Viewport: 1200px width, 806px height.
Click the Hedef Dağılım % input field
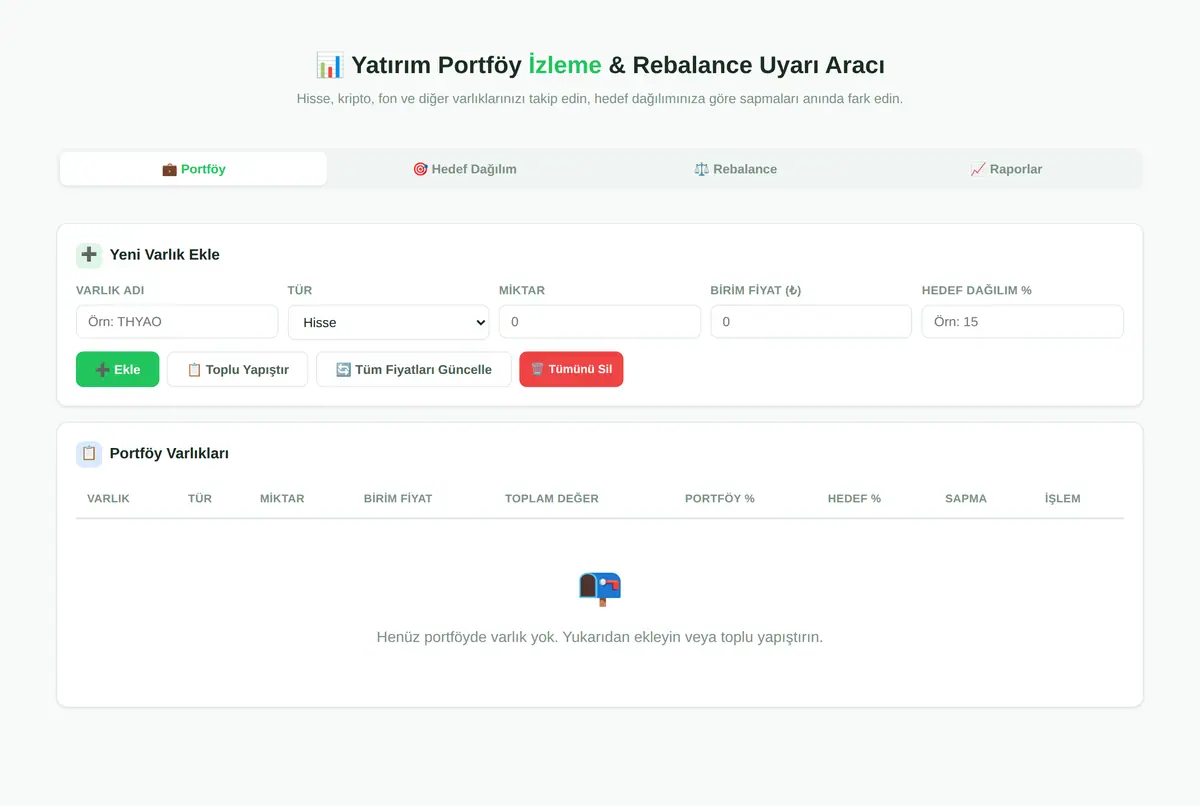[1023, 322]
